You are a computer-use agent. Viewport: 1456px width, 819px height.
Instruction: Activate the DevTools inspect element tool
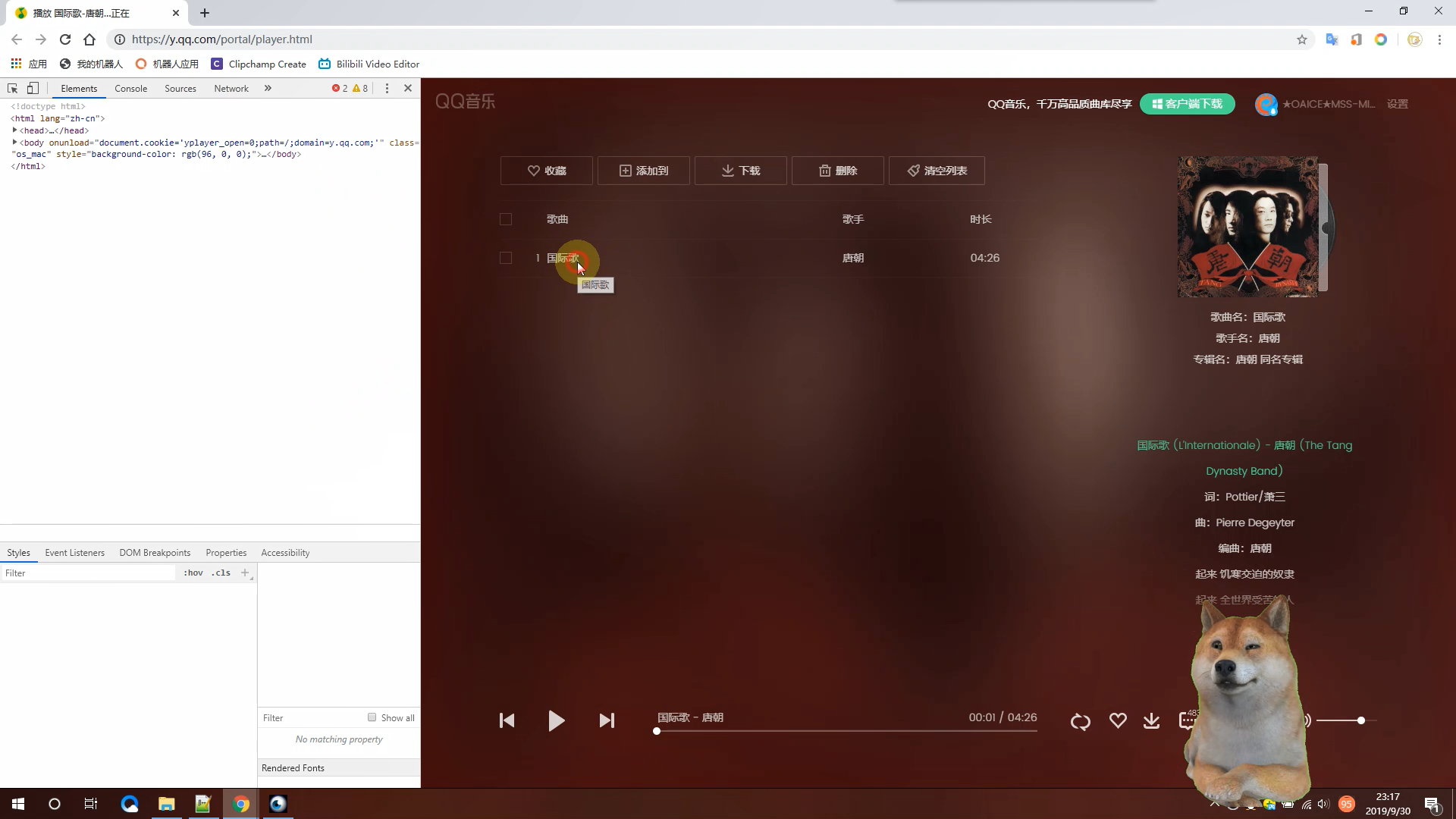pyautogui.click(x=13, y=89)
